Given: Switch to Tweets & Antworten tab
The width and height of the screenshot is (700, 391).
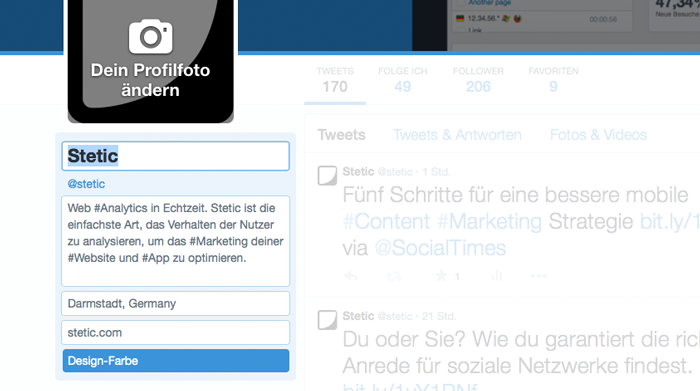Looking at the screenshot, I should (457, 135).
